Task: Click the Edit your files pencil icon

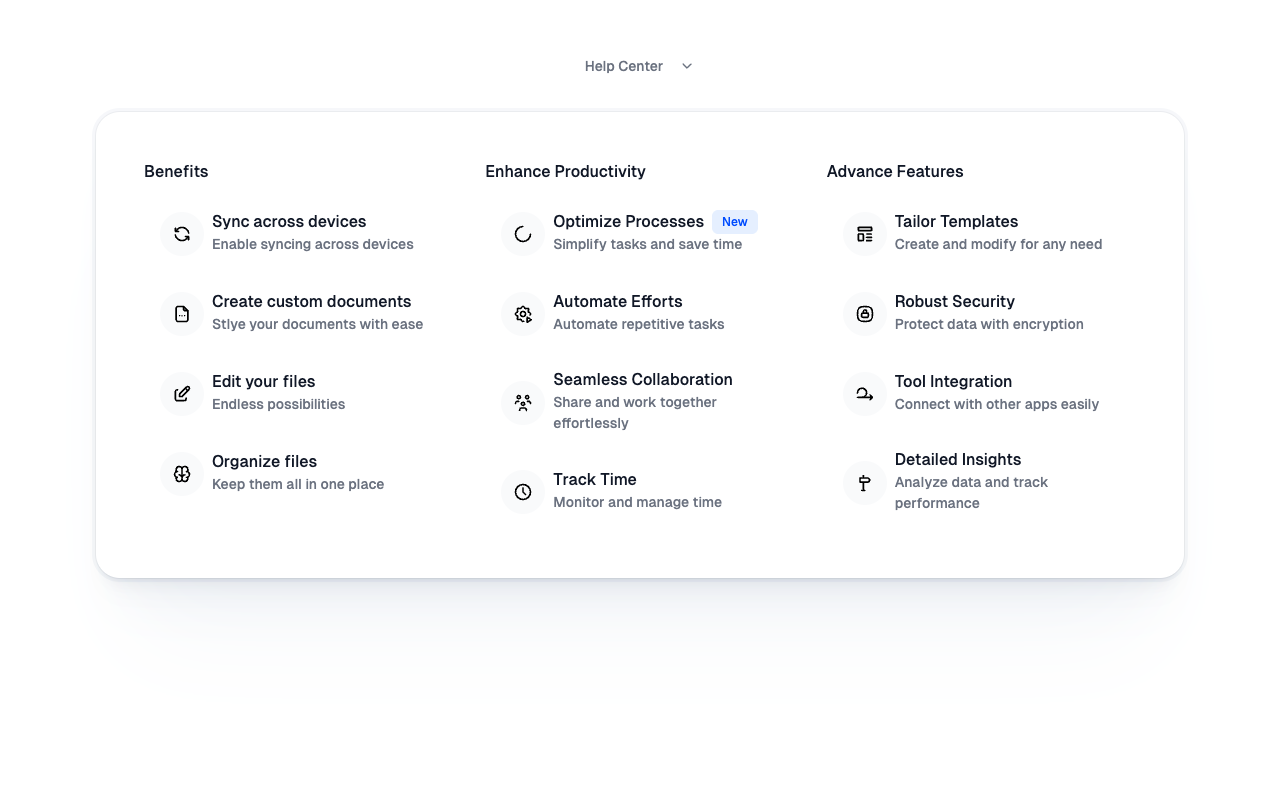Action: click(182, 394)
